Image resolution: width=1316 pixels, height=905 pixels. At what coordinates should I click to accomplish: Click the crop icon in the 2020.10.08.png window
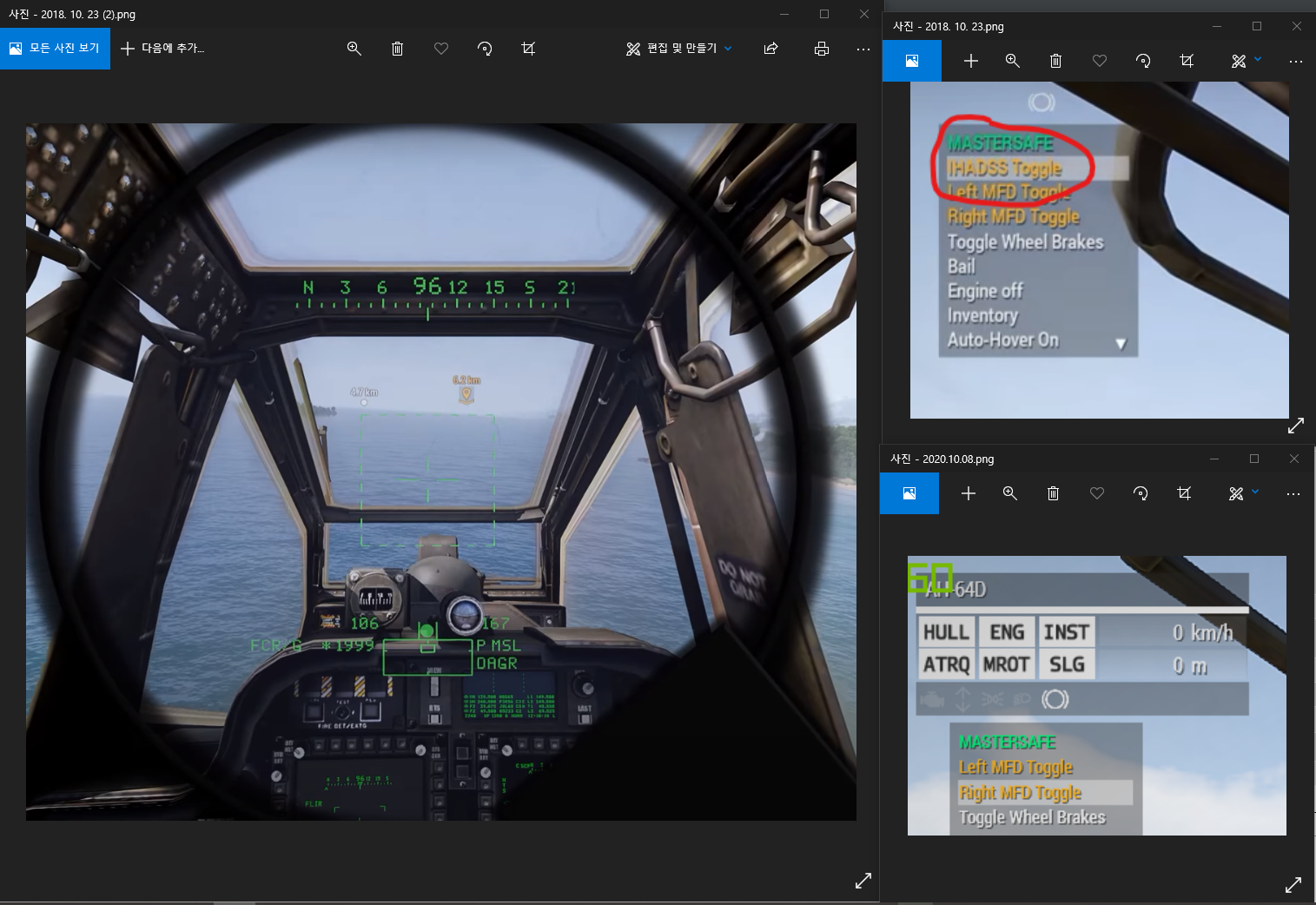tap(1184, 493)
